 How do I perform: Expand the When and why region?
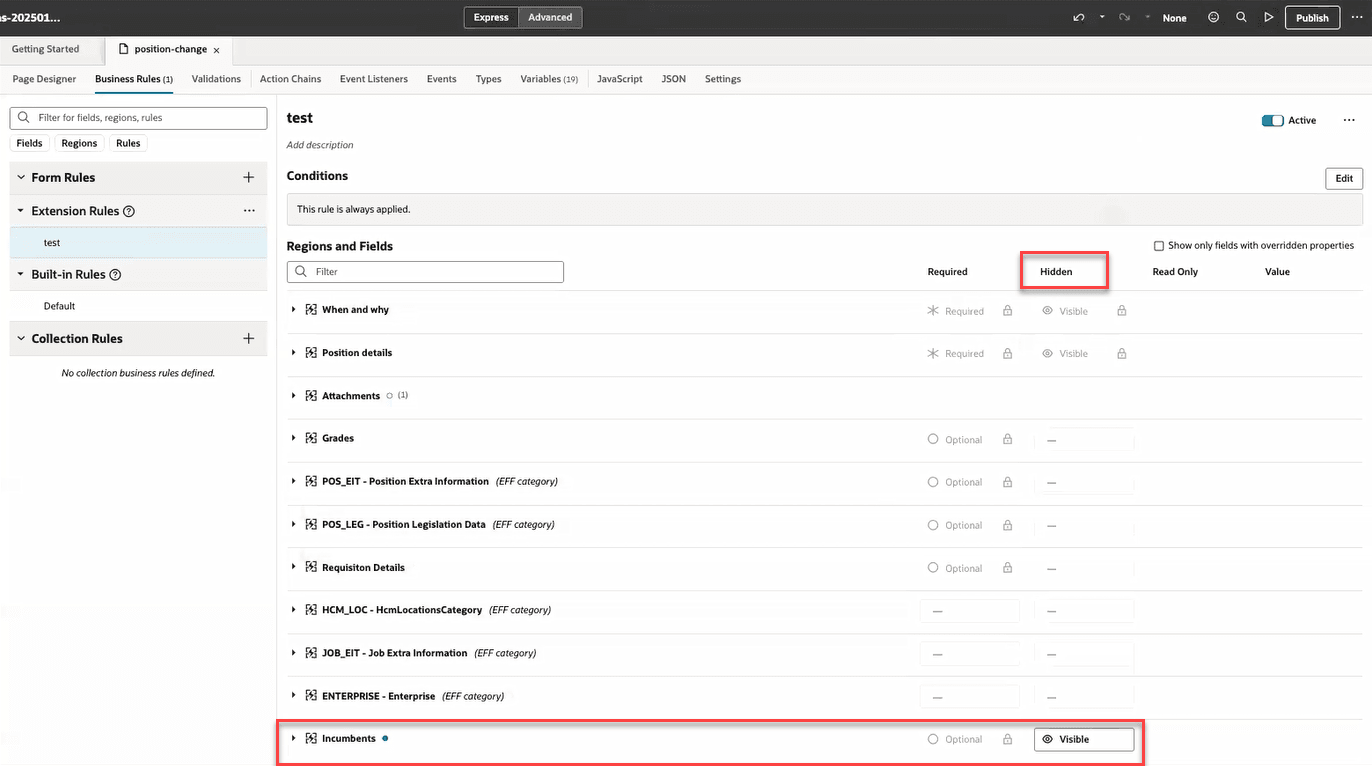(x=294, y=310)
